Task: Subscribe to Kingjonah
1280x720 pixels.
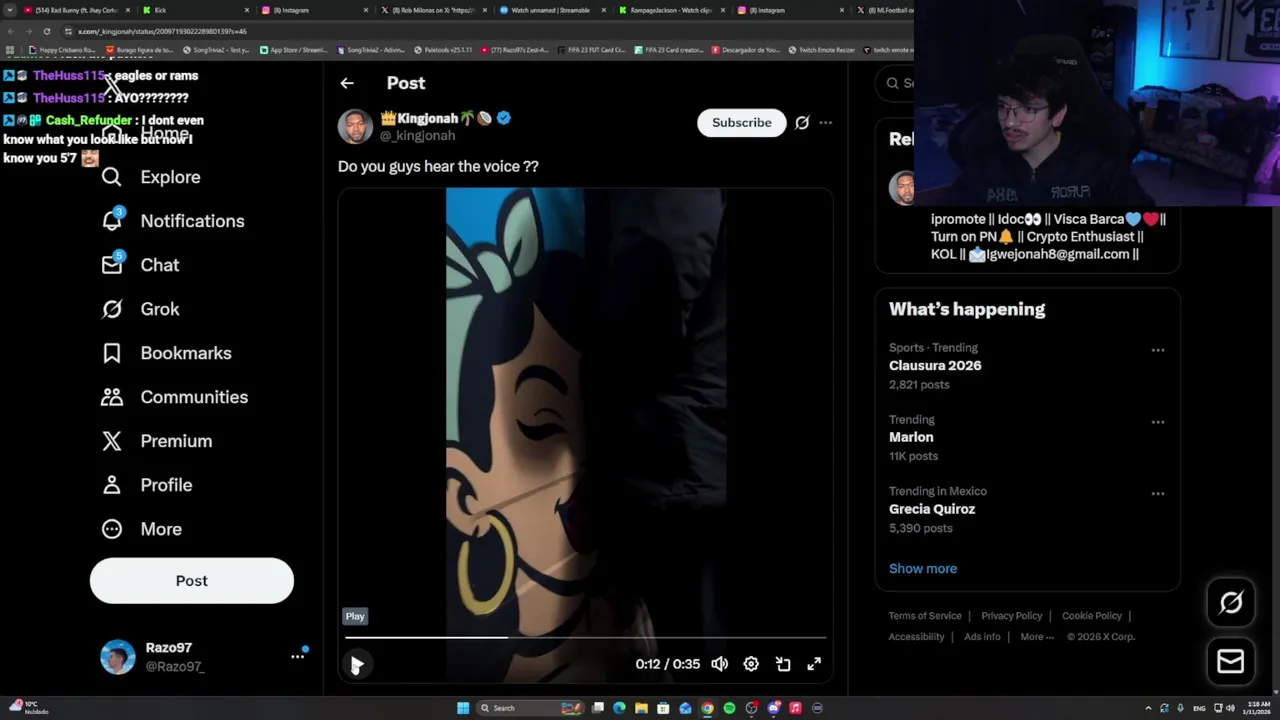Action: point(742,122)
